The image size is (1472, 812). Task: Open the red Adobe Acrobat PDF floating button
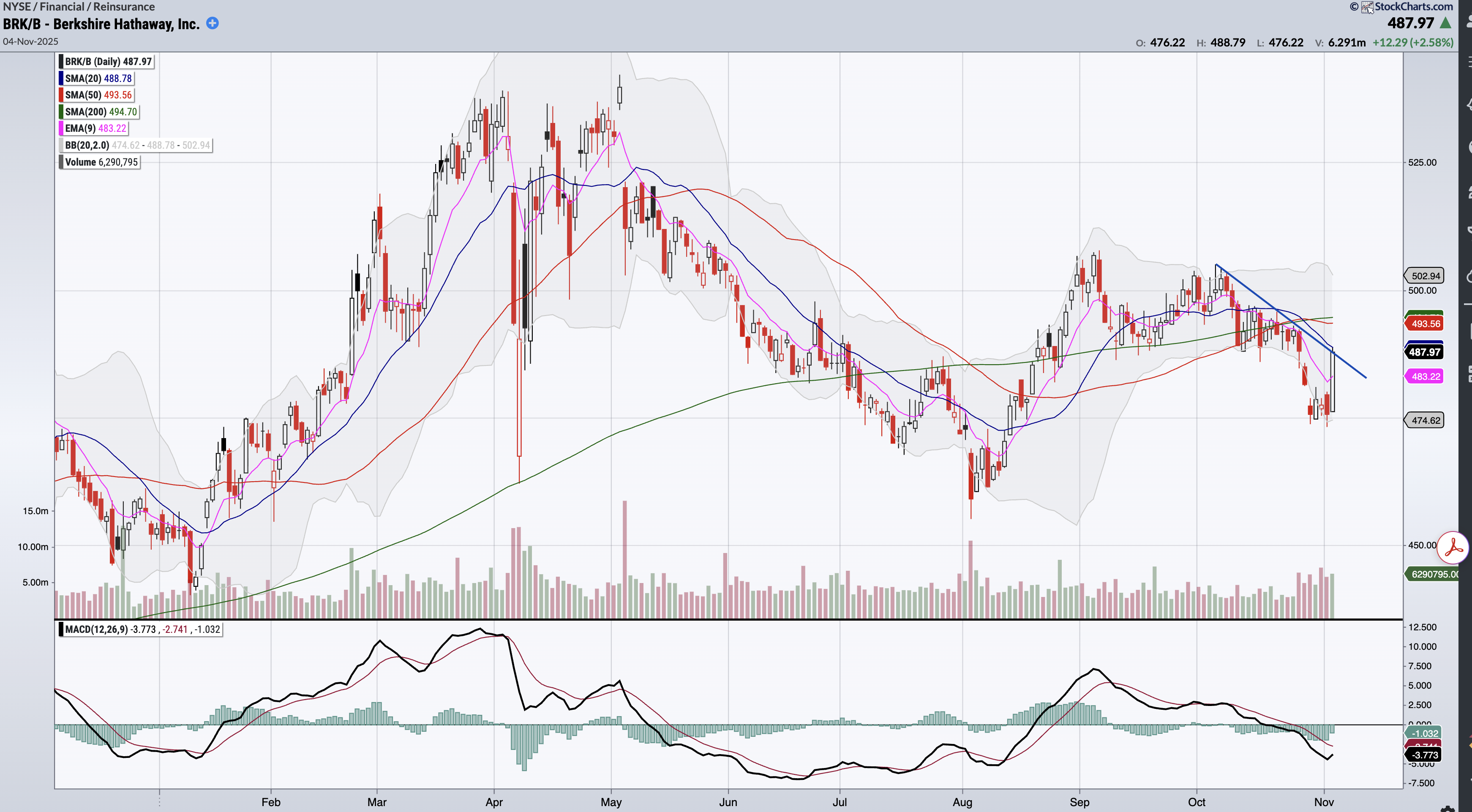coord(1453,548)
